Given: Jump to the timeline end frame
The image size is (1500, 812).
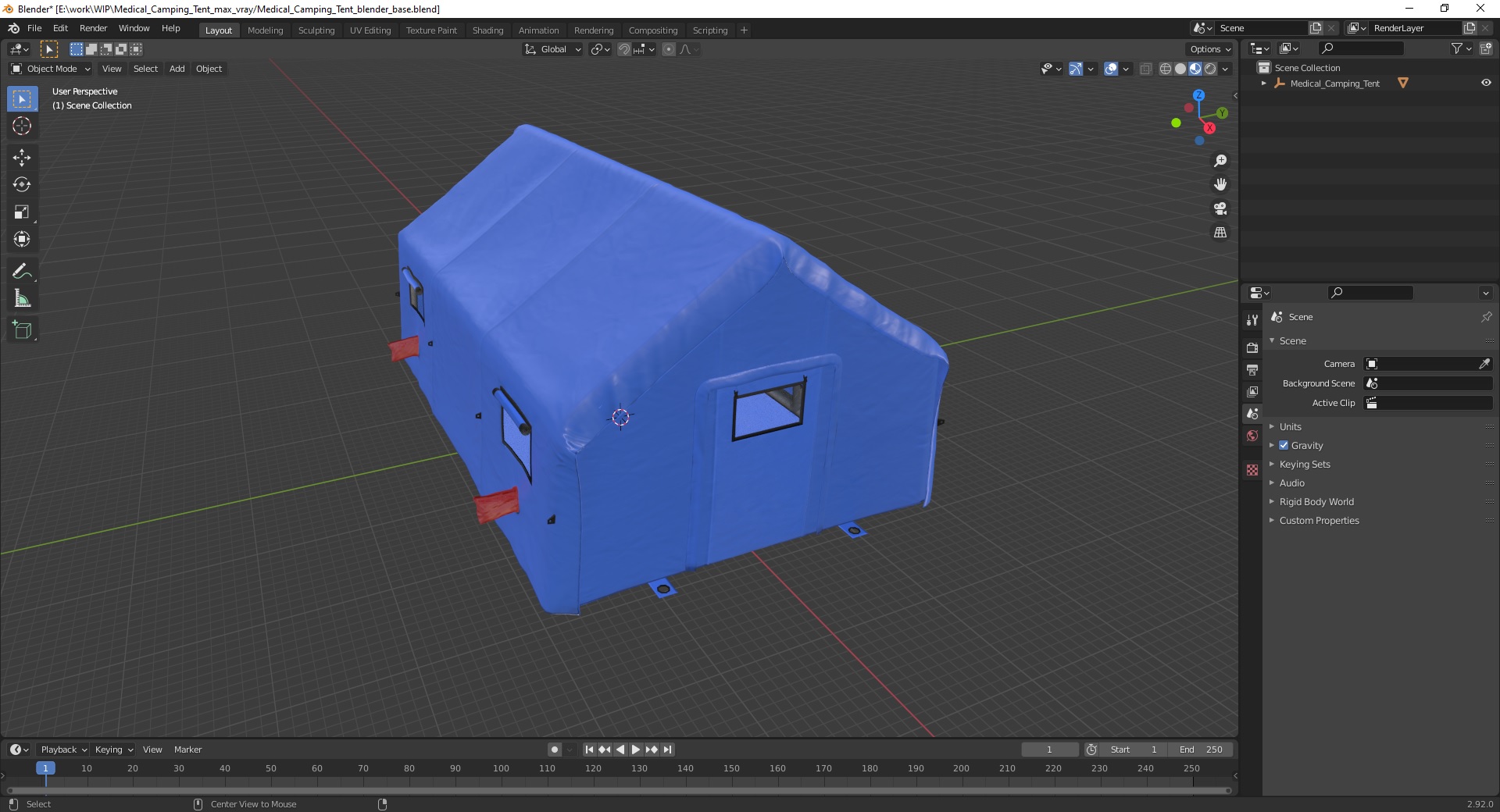Looking at the screenshot, I should click(667, 750).
